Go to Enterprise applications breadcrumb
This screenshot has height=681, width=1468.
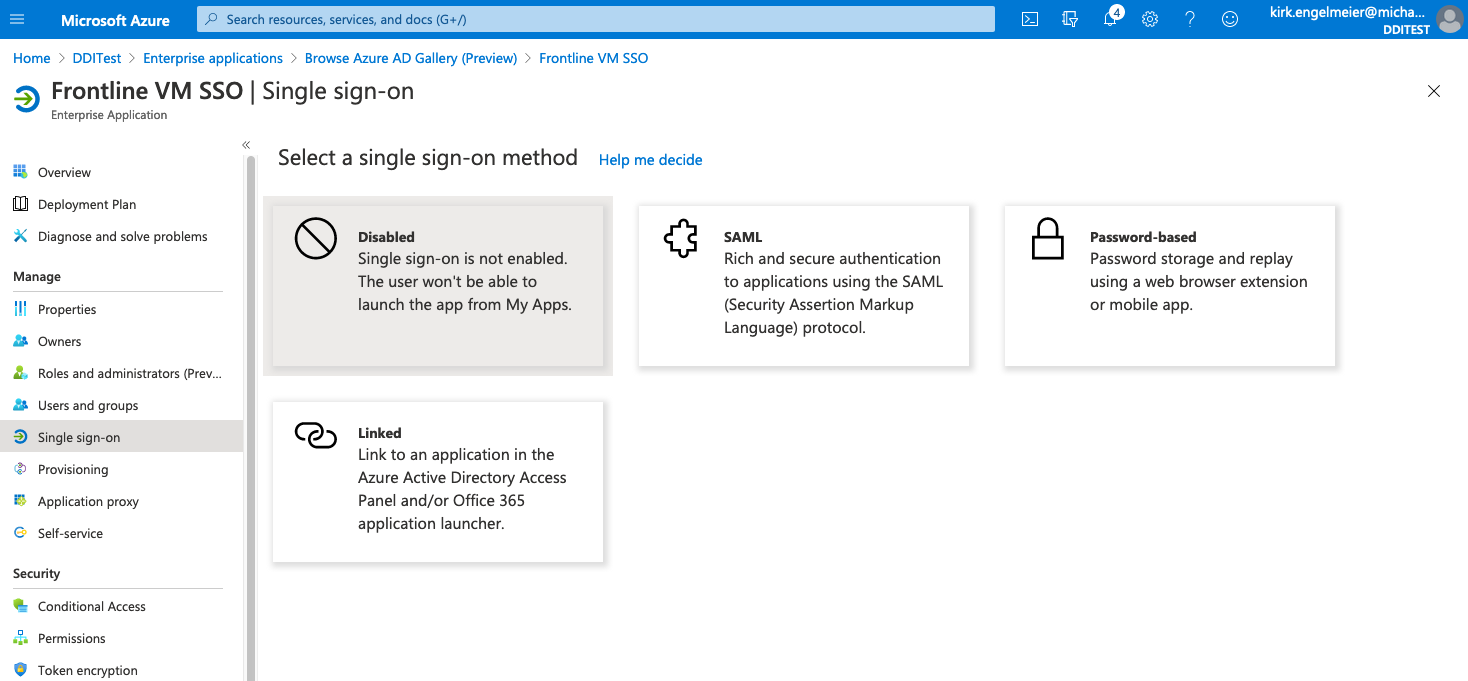click(212, 57)
